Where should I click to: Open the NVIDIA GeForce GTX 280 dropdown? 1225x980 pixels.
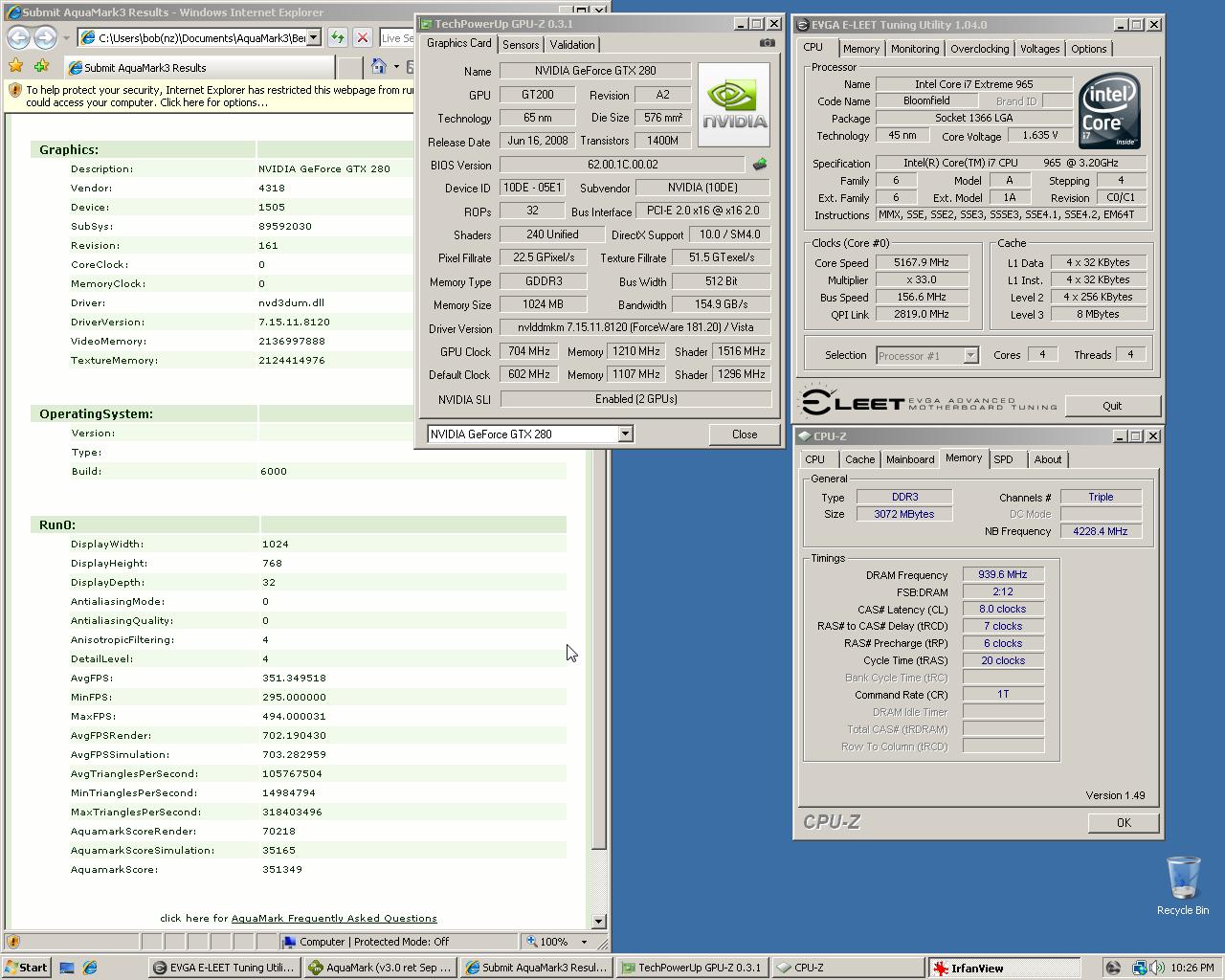point(625,434)
